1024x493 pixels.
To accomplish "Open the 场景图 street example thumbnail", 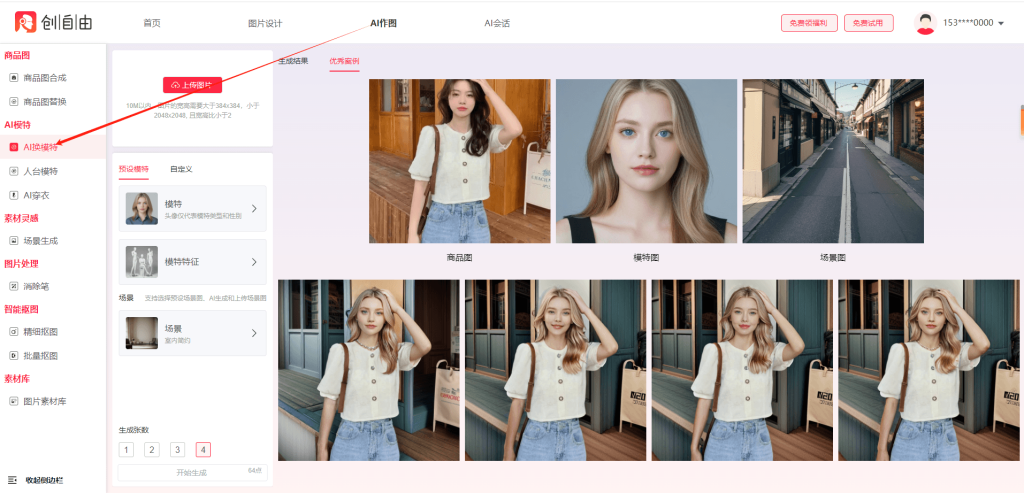I will 833,160.
